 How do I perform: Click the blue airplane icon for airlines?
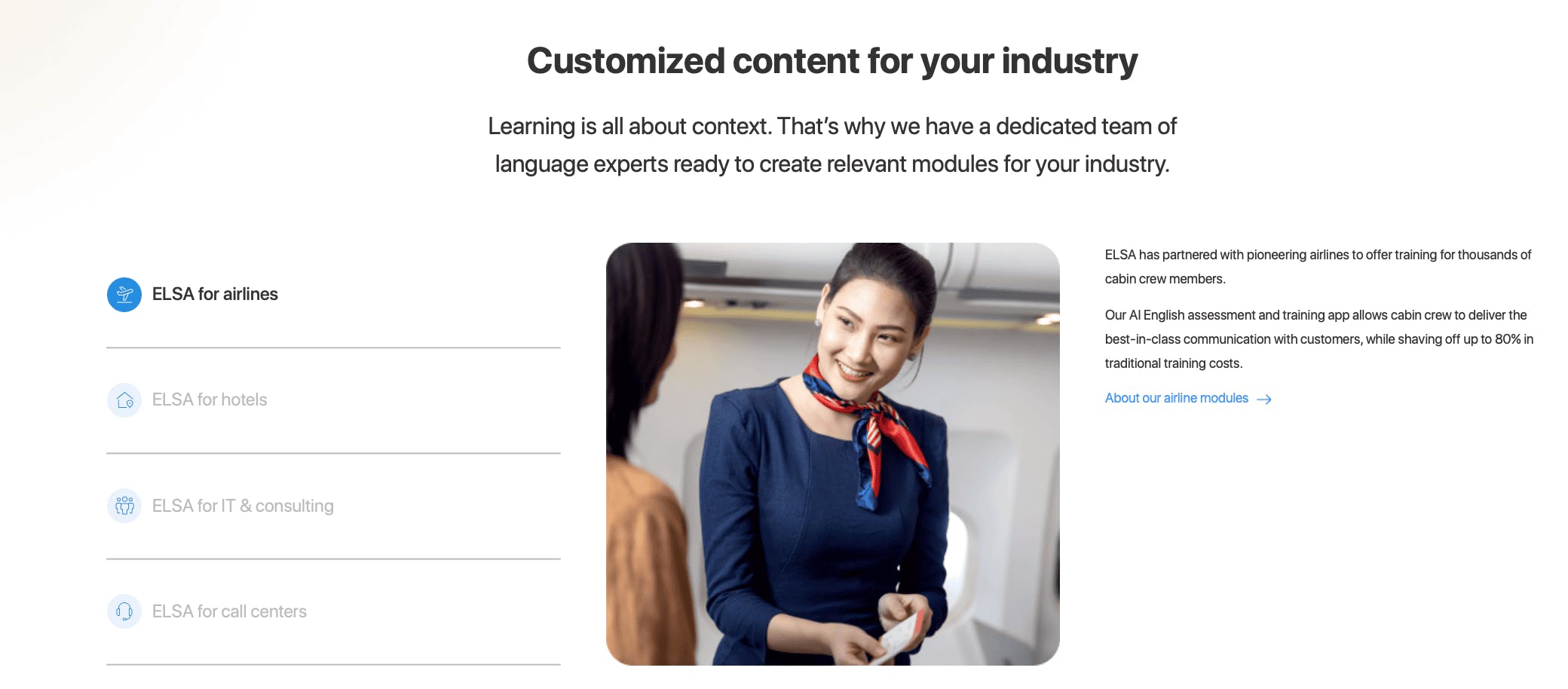click(124, 294)
